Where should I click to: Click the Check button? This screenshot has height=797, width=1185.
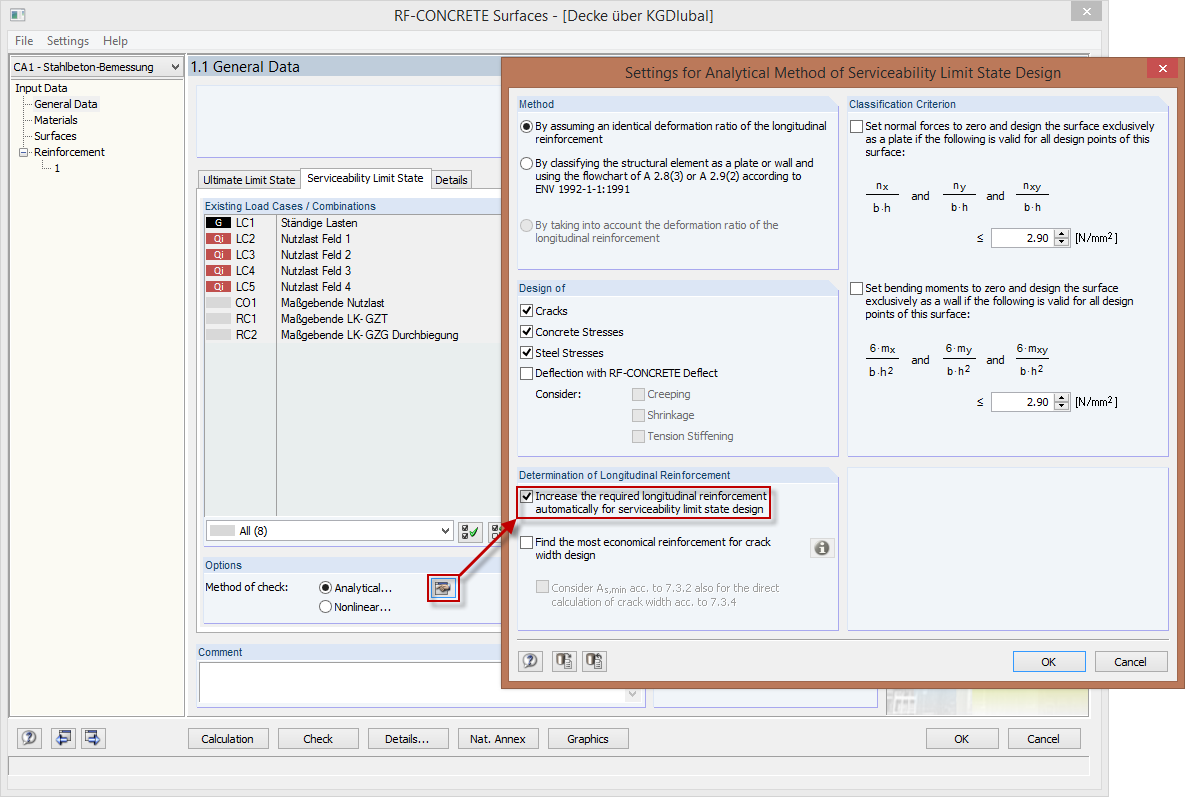click(x=318, y=739)
